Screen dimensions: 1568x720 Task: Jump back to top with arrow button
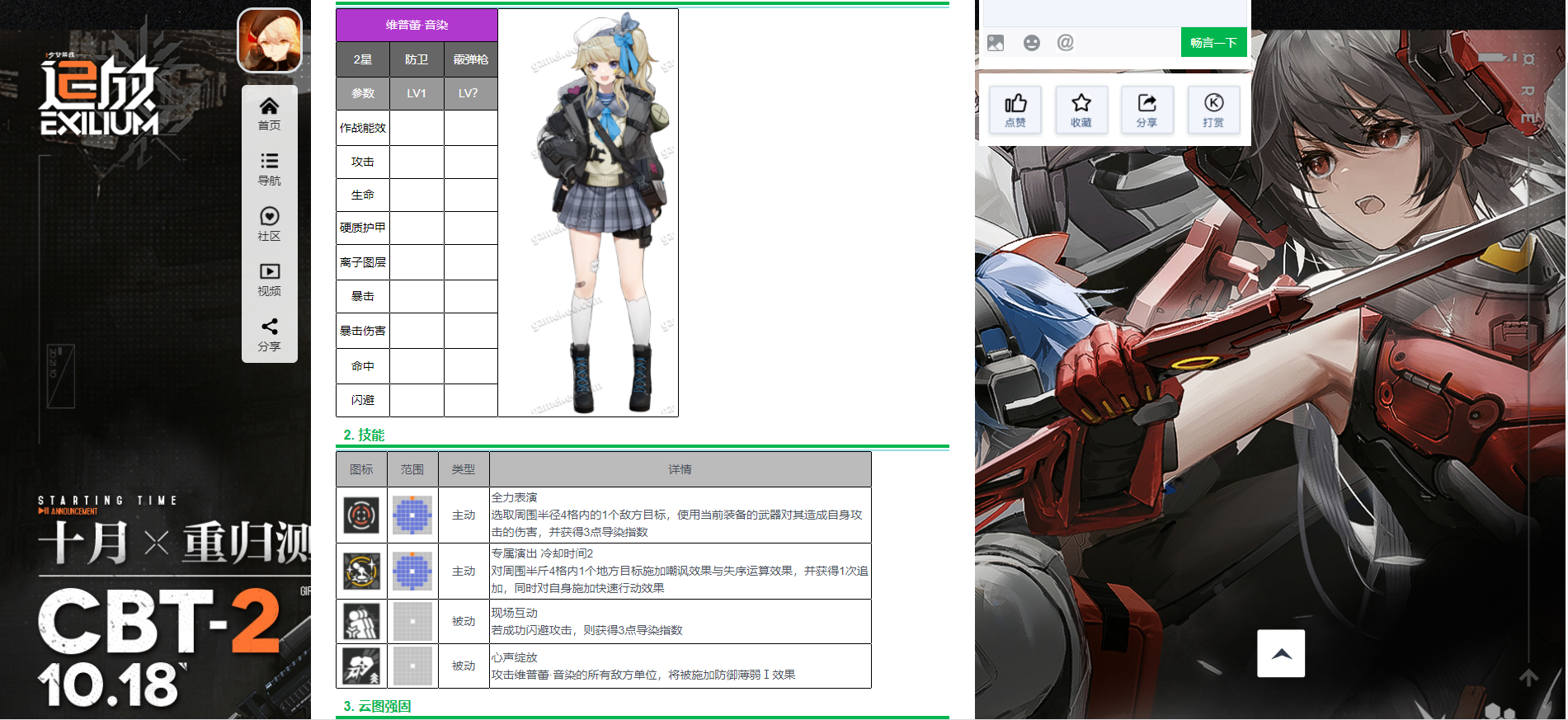1281,653
